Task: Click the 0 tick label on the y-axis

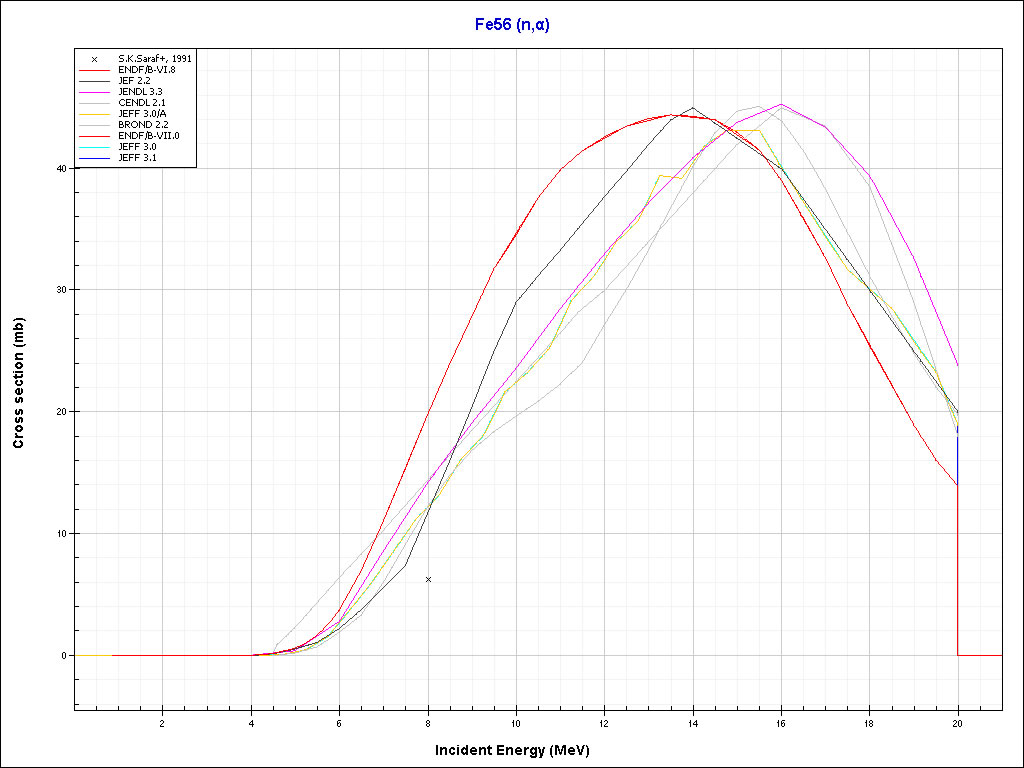Action: 64,655
